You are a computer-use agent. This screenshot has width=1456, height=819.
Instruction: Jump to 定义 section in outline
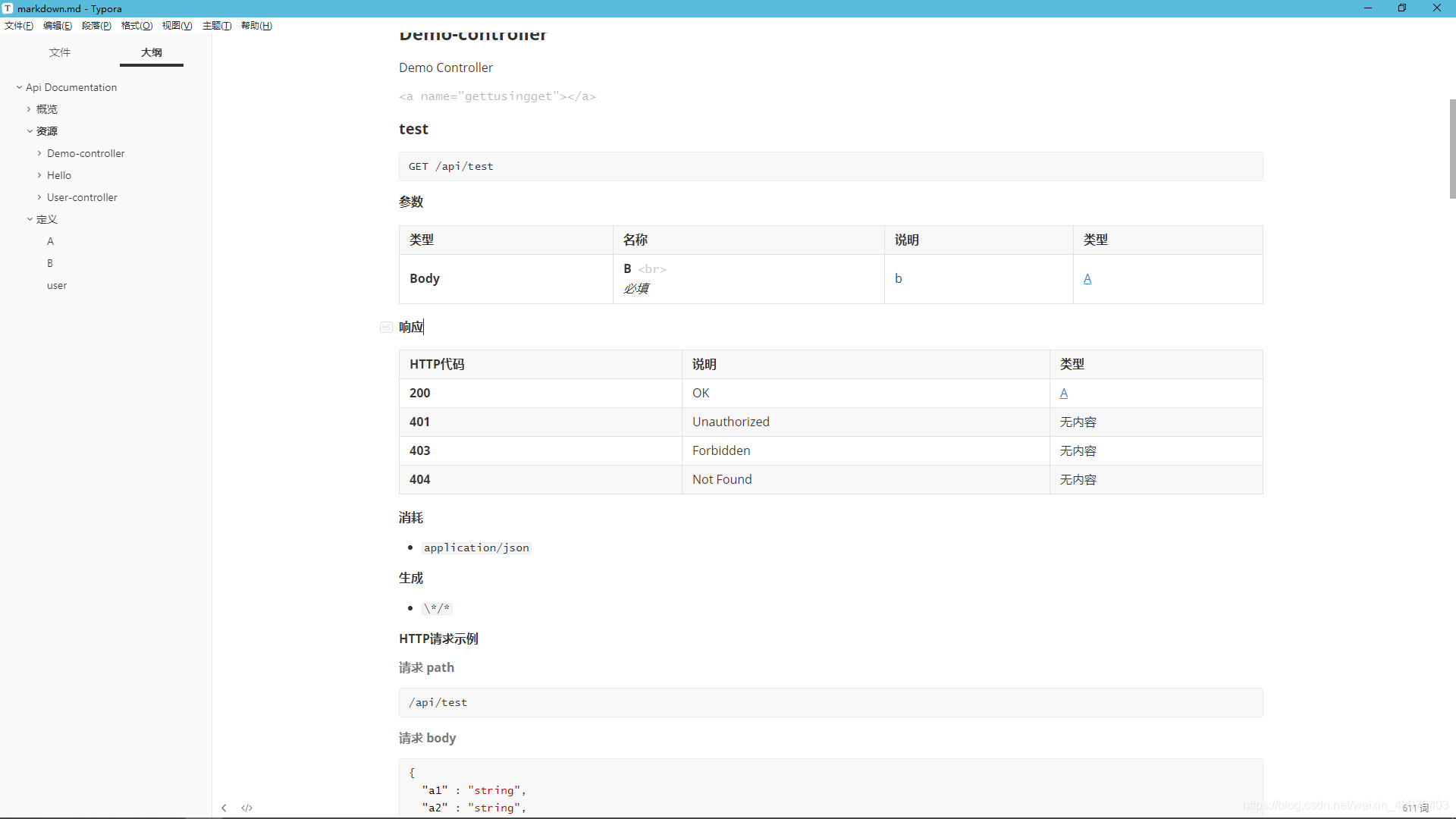pyautogui.click(x=47, y=219)
